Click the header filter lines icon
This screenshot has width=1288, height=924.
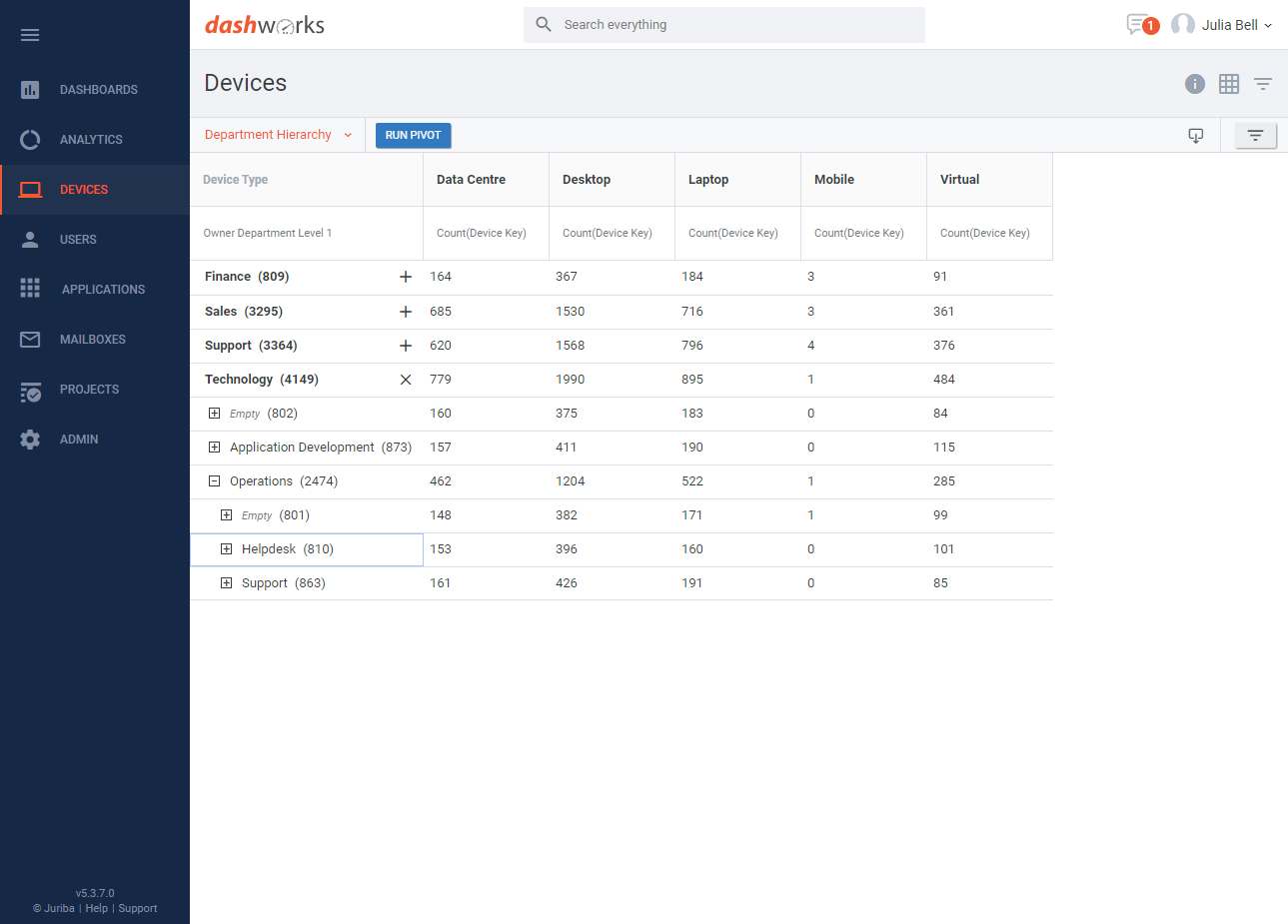click(x=1263, y=84)
